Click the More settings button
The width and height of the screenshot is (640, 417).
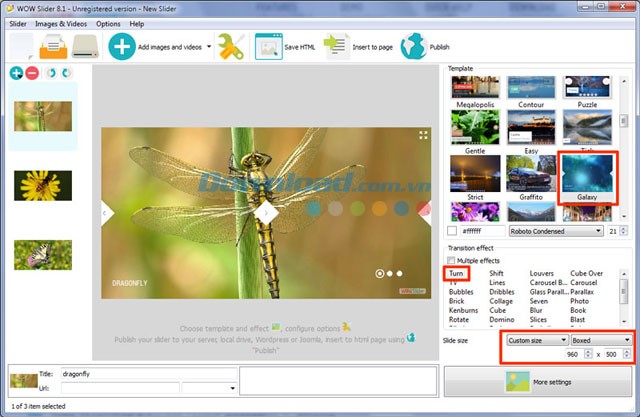(540, 382)
